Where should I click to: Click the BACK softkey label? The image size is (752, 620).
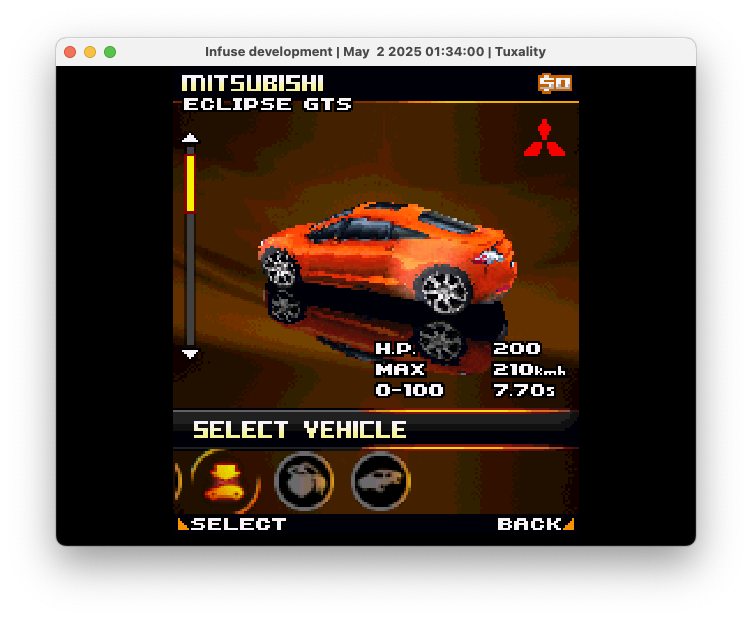pyautogui.click(x=529, y=524)
